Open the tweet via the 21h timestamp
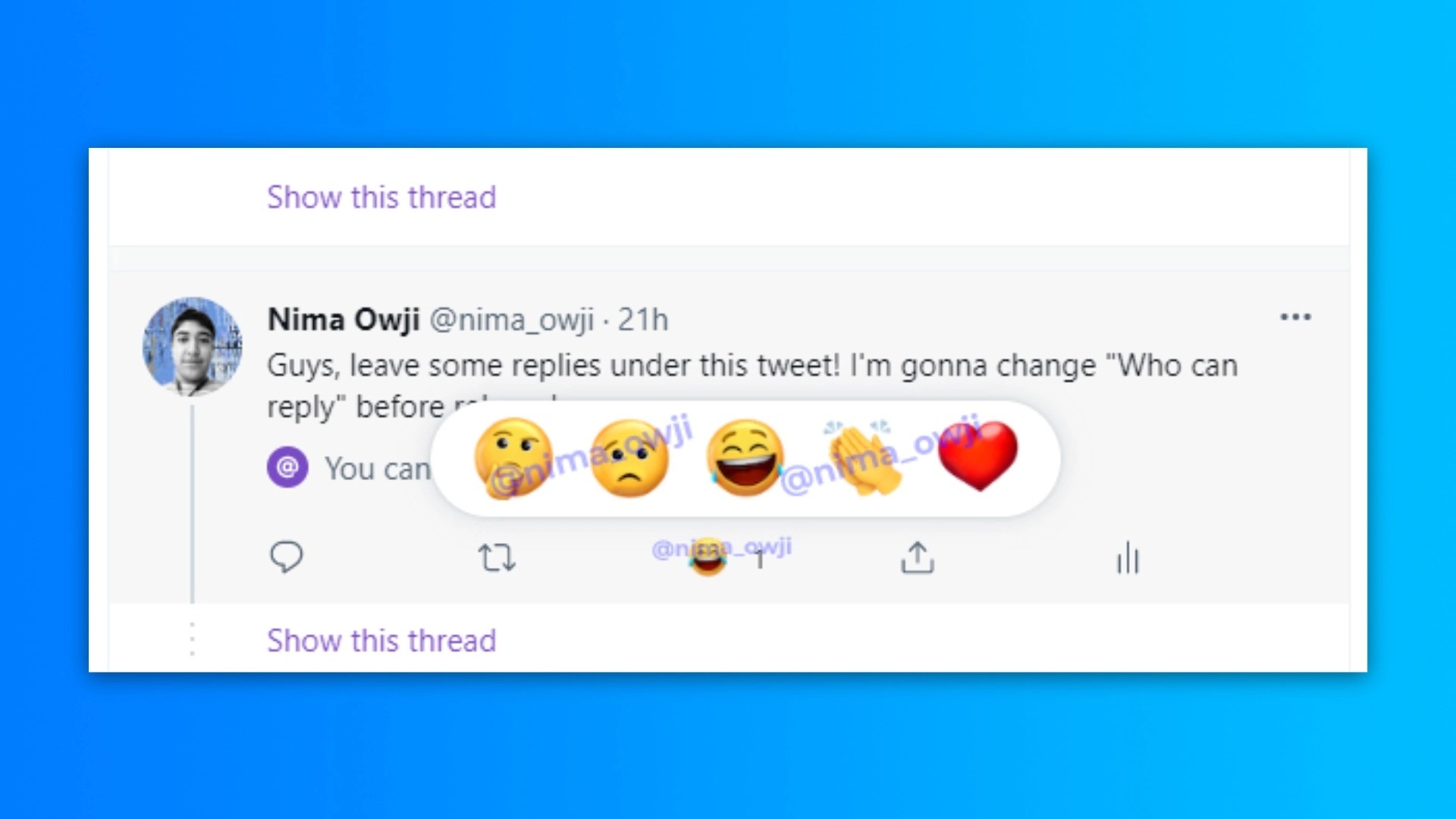 [x=643, y=320]
